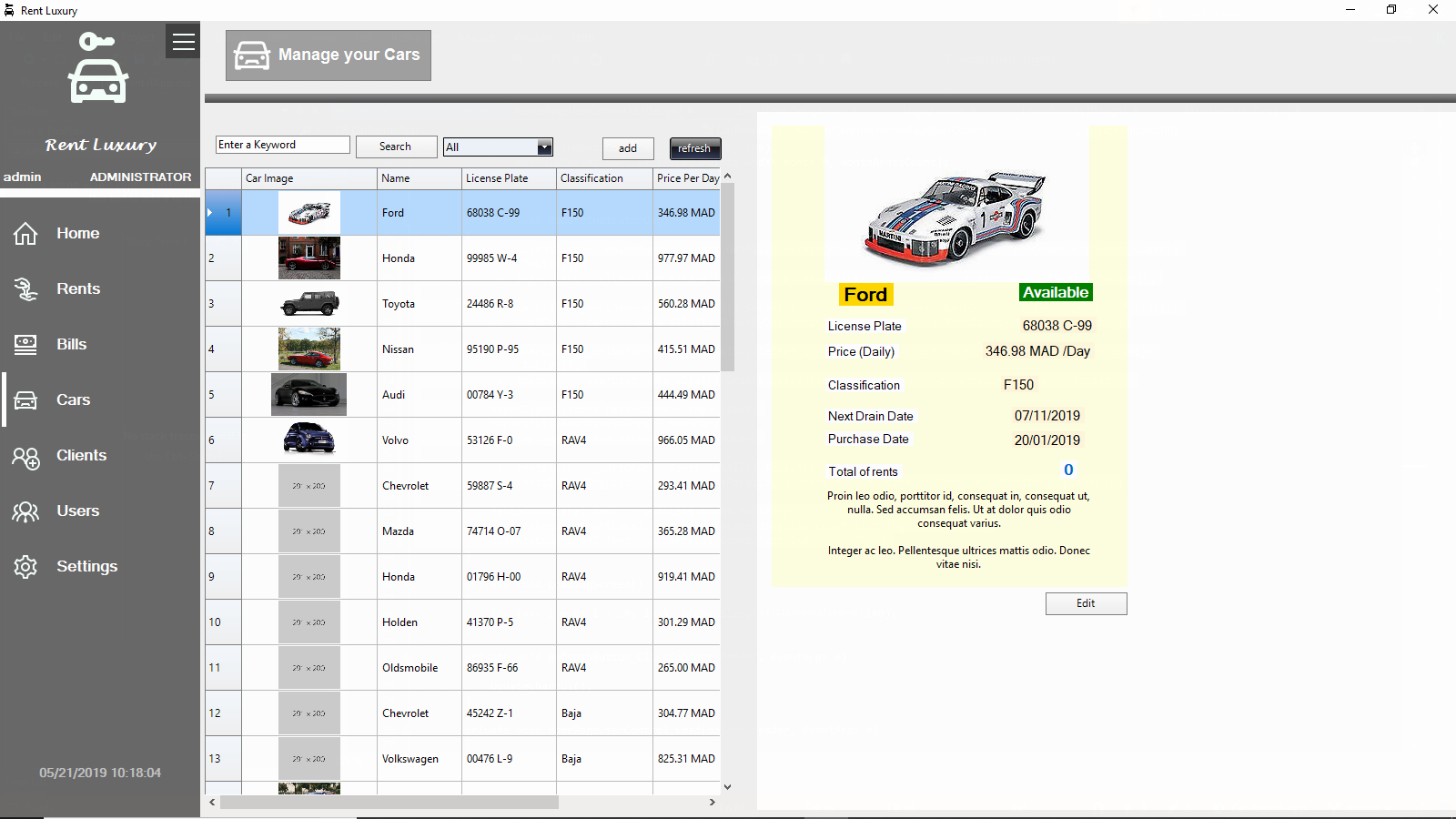This screenshot has height=819, width=1456.
Task: Click the car icon in Manage your Cars
Action: pos(252,56)
